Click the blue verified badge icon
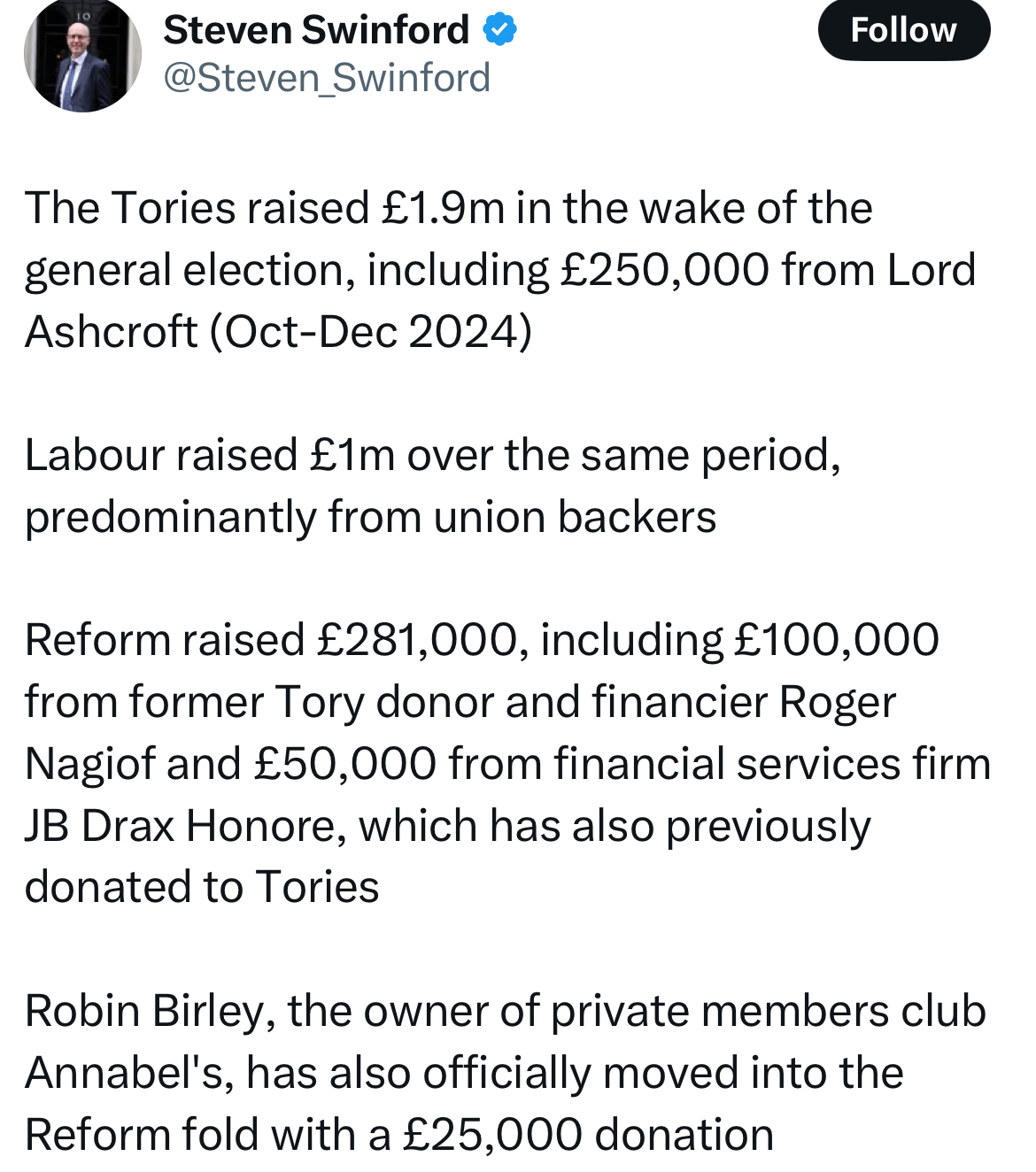 tap(500, 30)
